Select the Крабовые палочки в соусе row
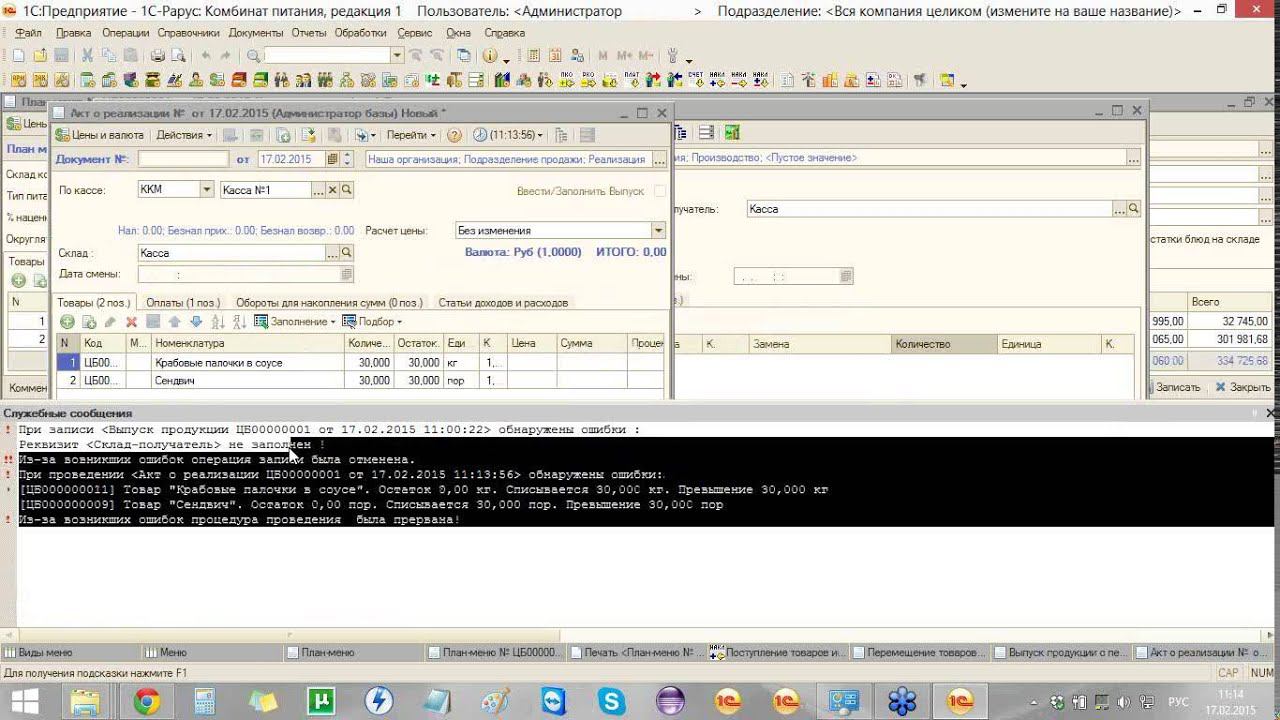This screenshot has width=1280, height=720. point(360,363)
